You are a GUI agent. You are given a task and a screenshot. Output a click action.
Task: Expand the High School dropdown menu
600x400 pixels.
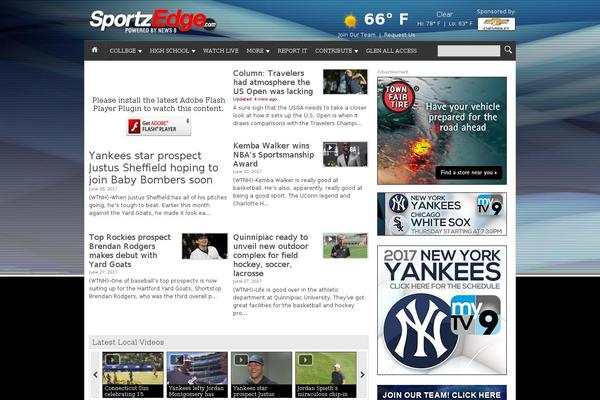click(x=173, y=51)
